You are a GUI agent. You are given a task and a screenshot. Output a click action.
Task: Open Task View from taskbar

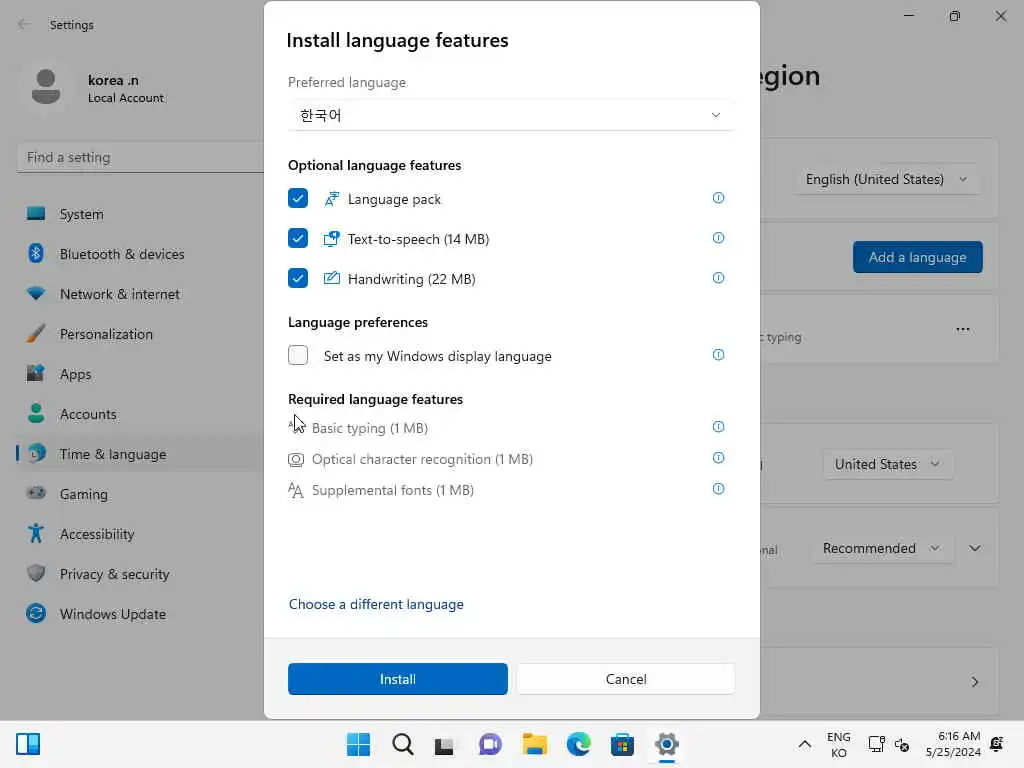(x=444, y=744)
